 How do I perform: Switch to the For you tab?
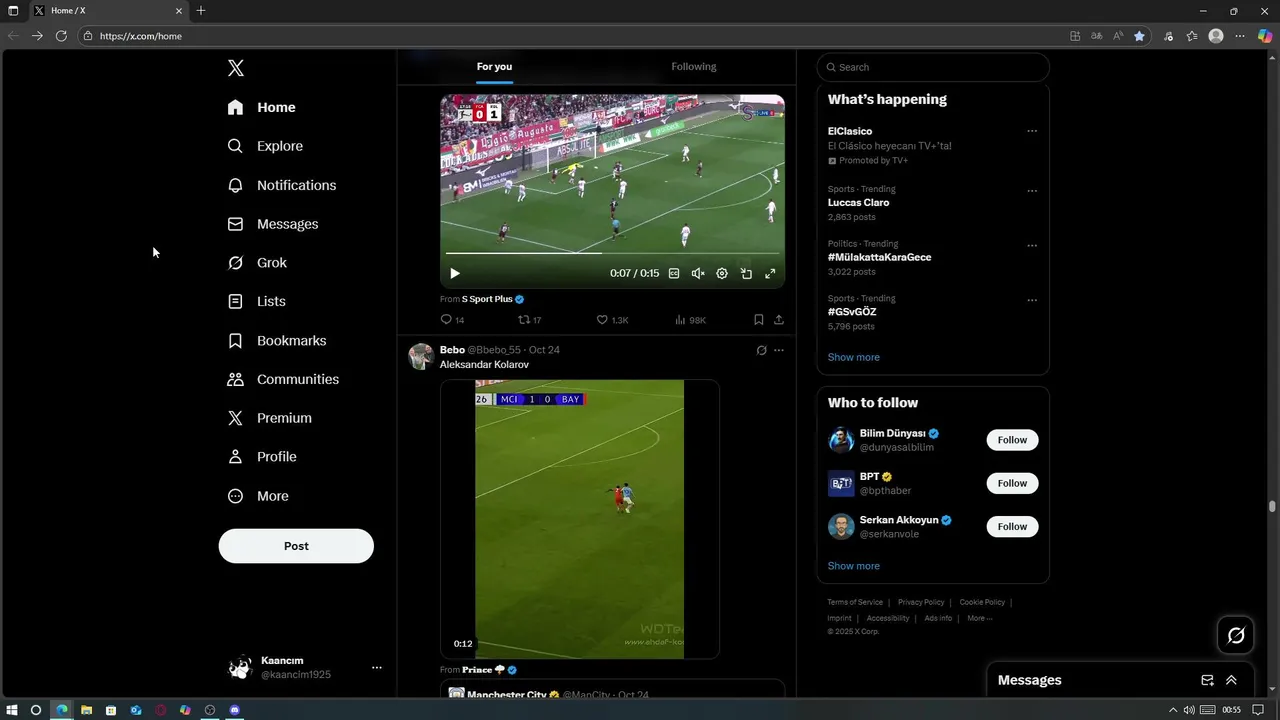tap(494, 67)
